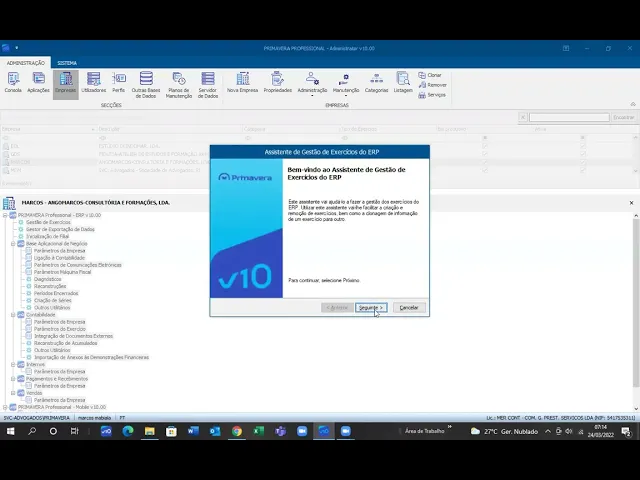Collapse the Internos tree node
The height and width of the screenshot is (480, 640).
(13, 364)
